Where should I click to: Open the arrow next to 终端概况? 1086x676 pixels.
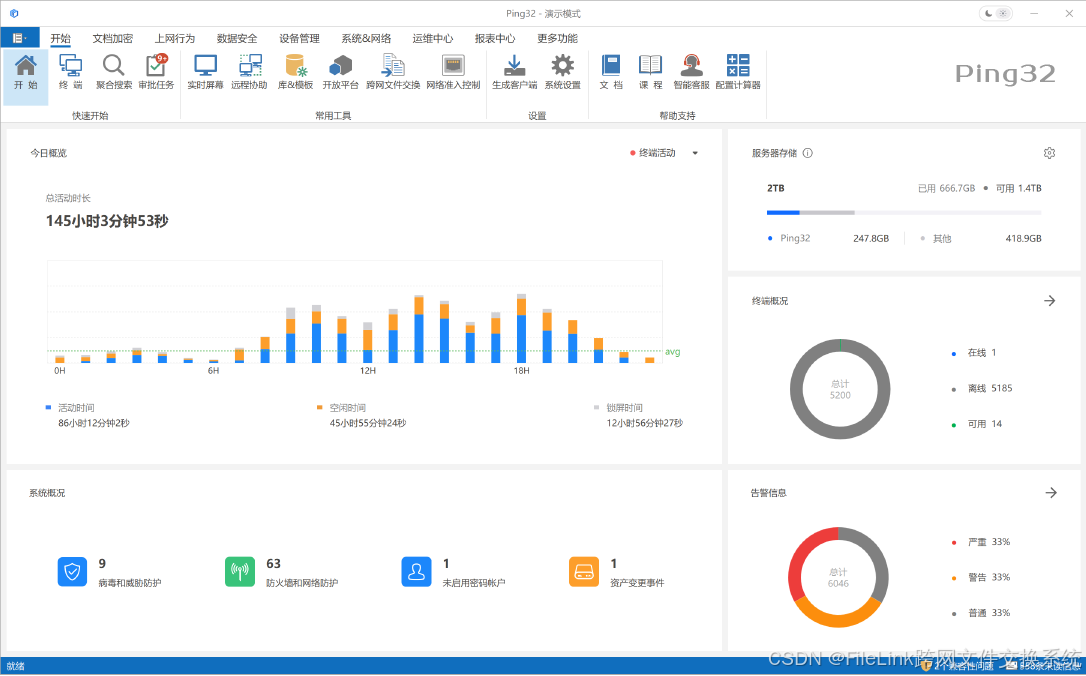(1050, 301)
